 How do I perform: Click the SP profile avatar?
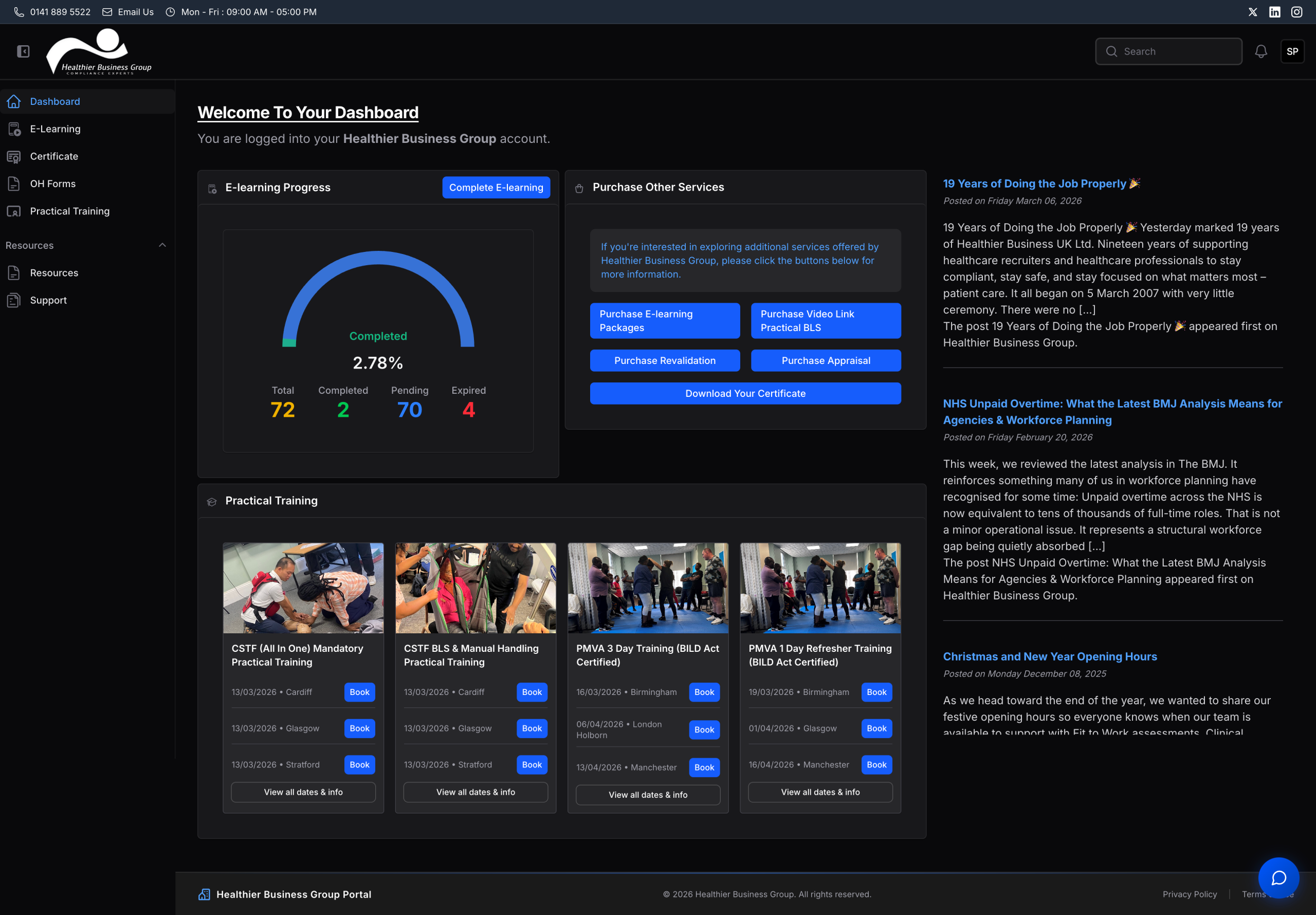[x=1293, y=51]
